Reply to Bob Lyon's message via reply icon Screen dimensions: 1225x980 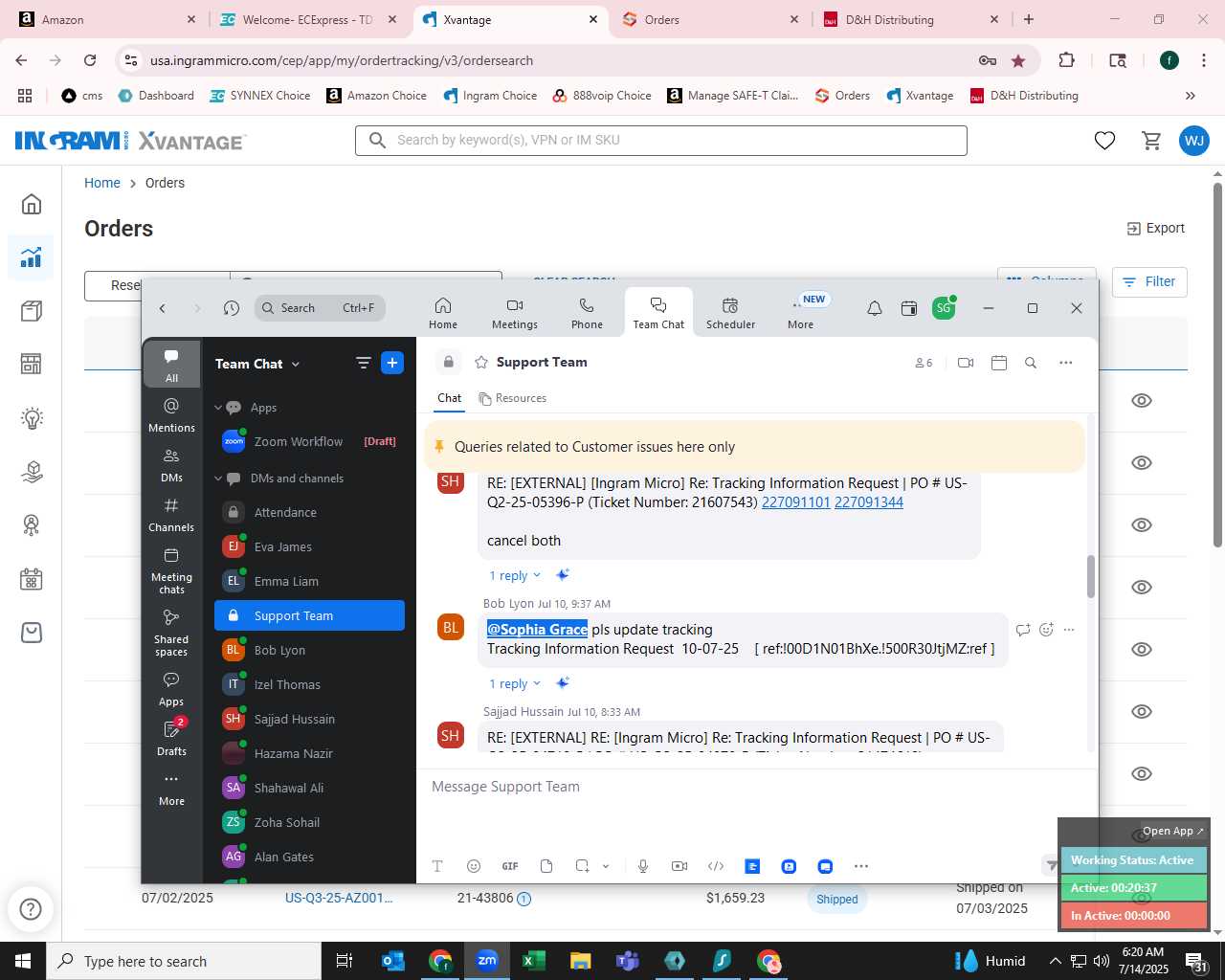pos(1023,630)
